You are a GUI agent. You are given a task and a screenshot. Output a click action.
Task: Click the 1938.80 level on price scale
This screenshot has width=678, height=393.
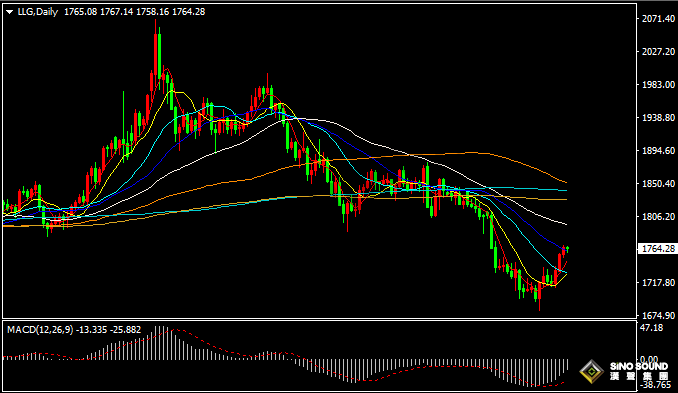659,118
